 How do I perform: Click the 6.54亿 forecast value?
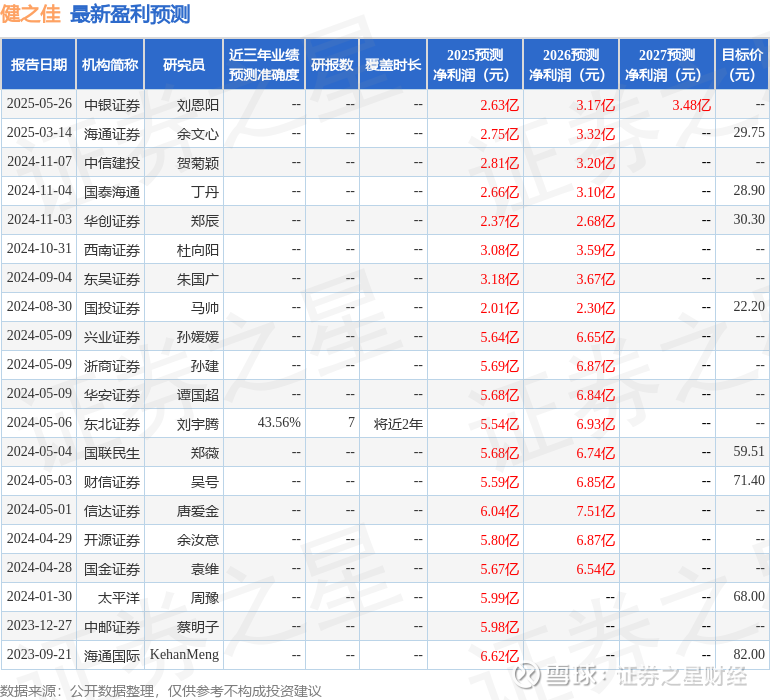coord(596,569)
